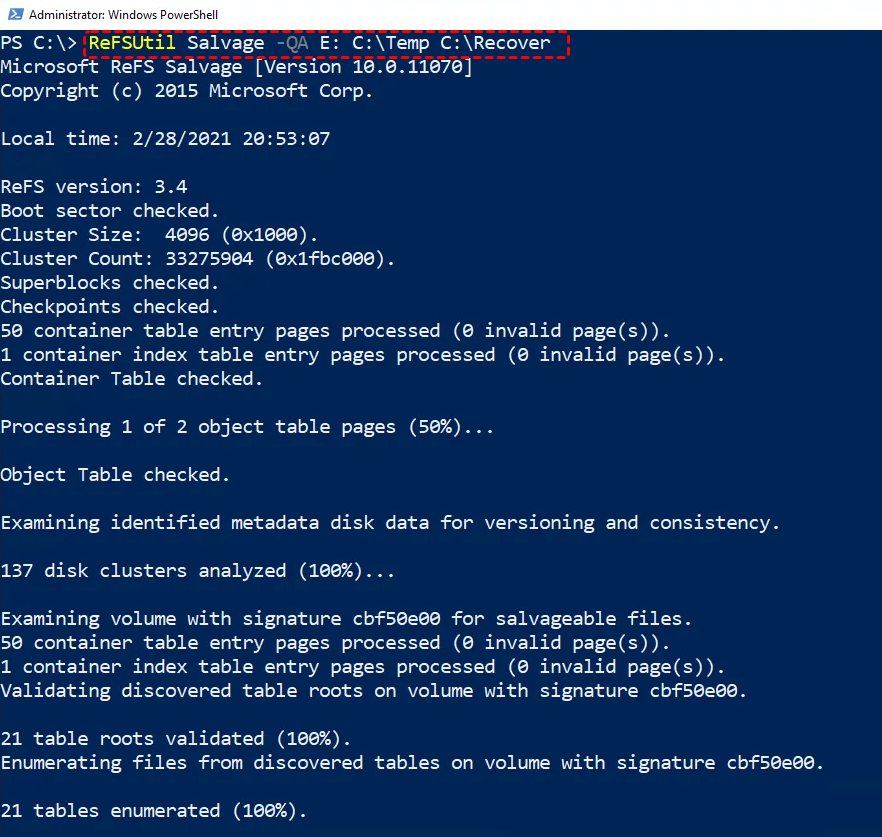
Task: Click the Superblocks checked line
Action: tap(110, 283)
